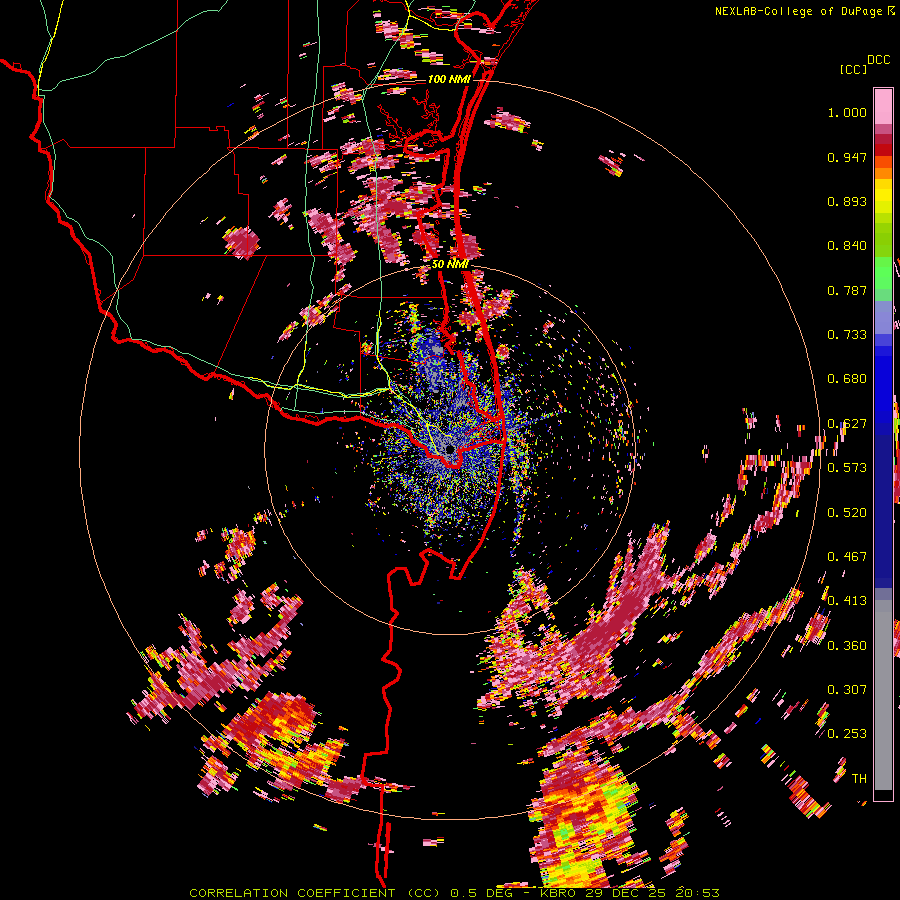Click the 0.253 scale value
The image size is (900, 900).
[847, 734]
